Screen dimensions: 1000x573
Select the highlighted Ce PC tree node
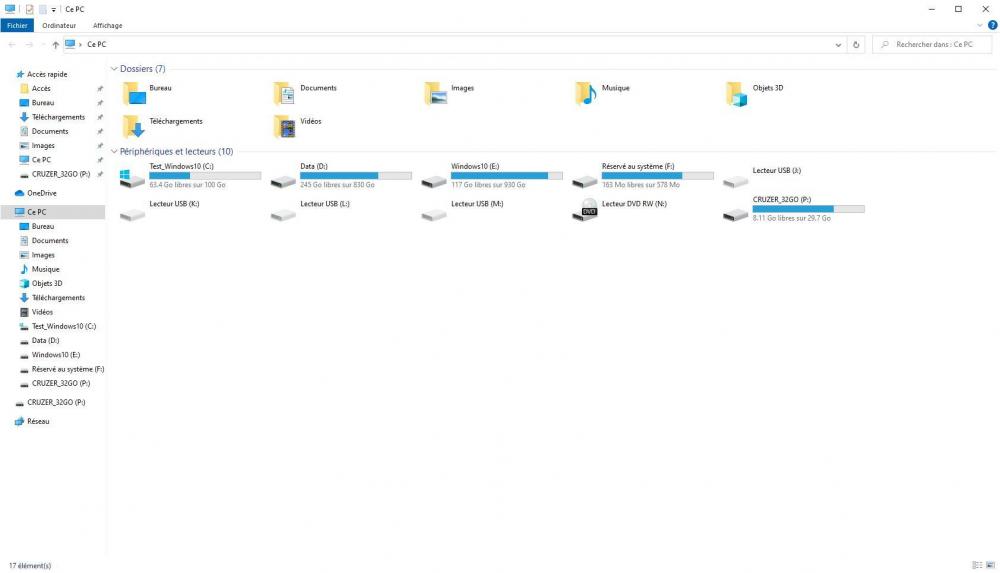(54, 212)
